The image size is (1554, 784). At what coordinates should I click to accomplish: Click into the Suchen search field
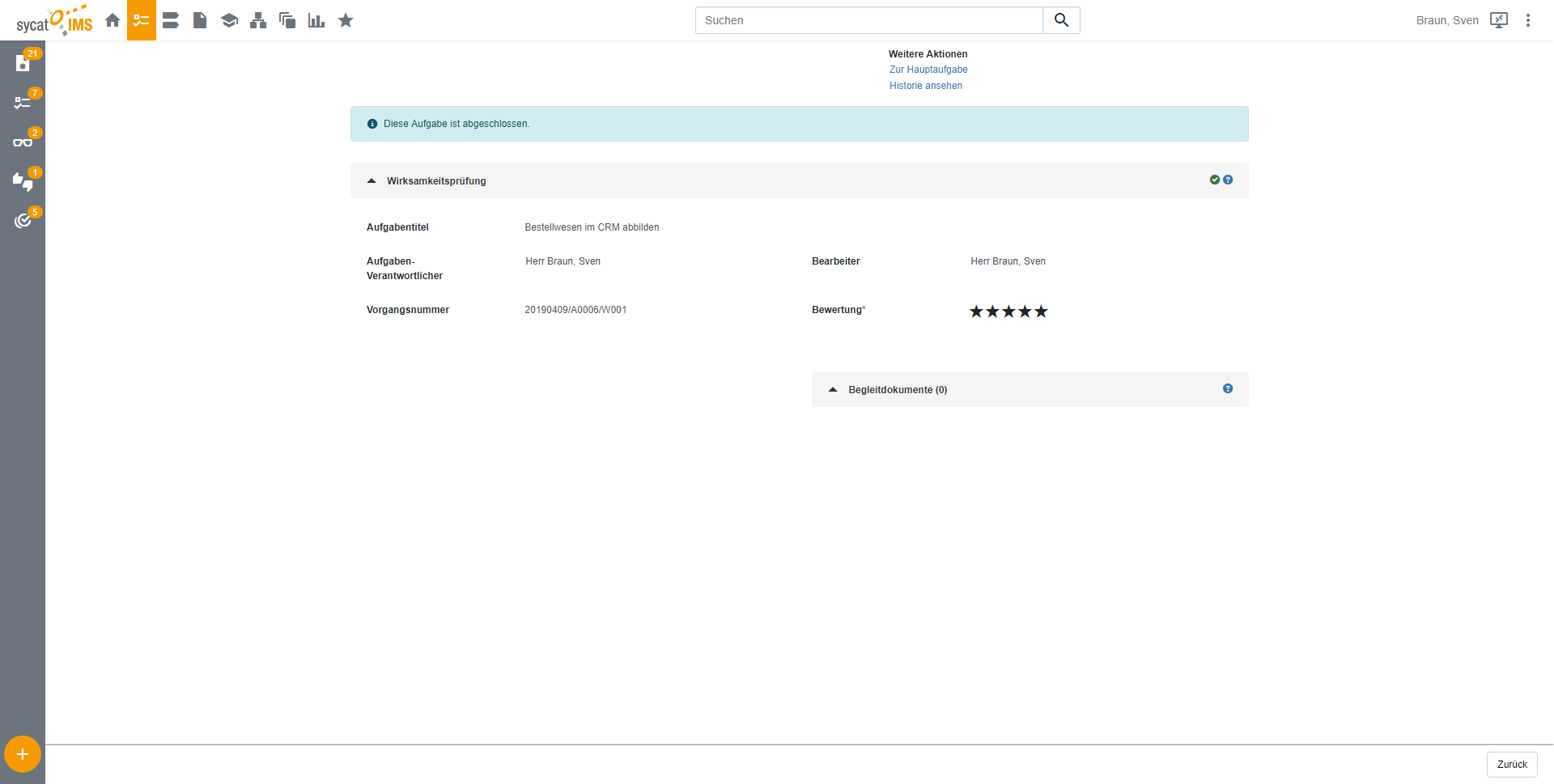868,20
